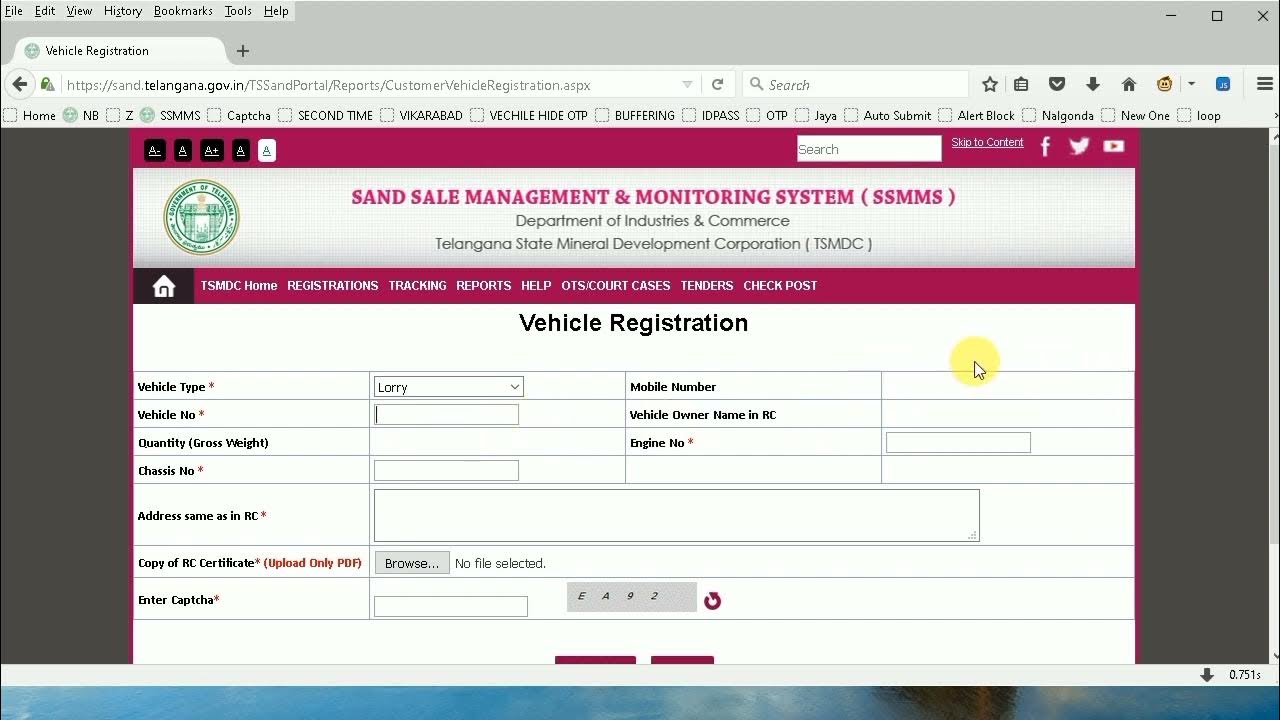Open the site Facebook page icon
The width and height of the screenshot is (1280, 720).
click(x=1045, y=147)
